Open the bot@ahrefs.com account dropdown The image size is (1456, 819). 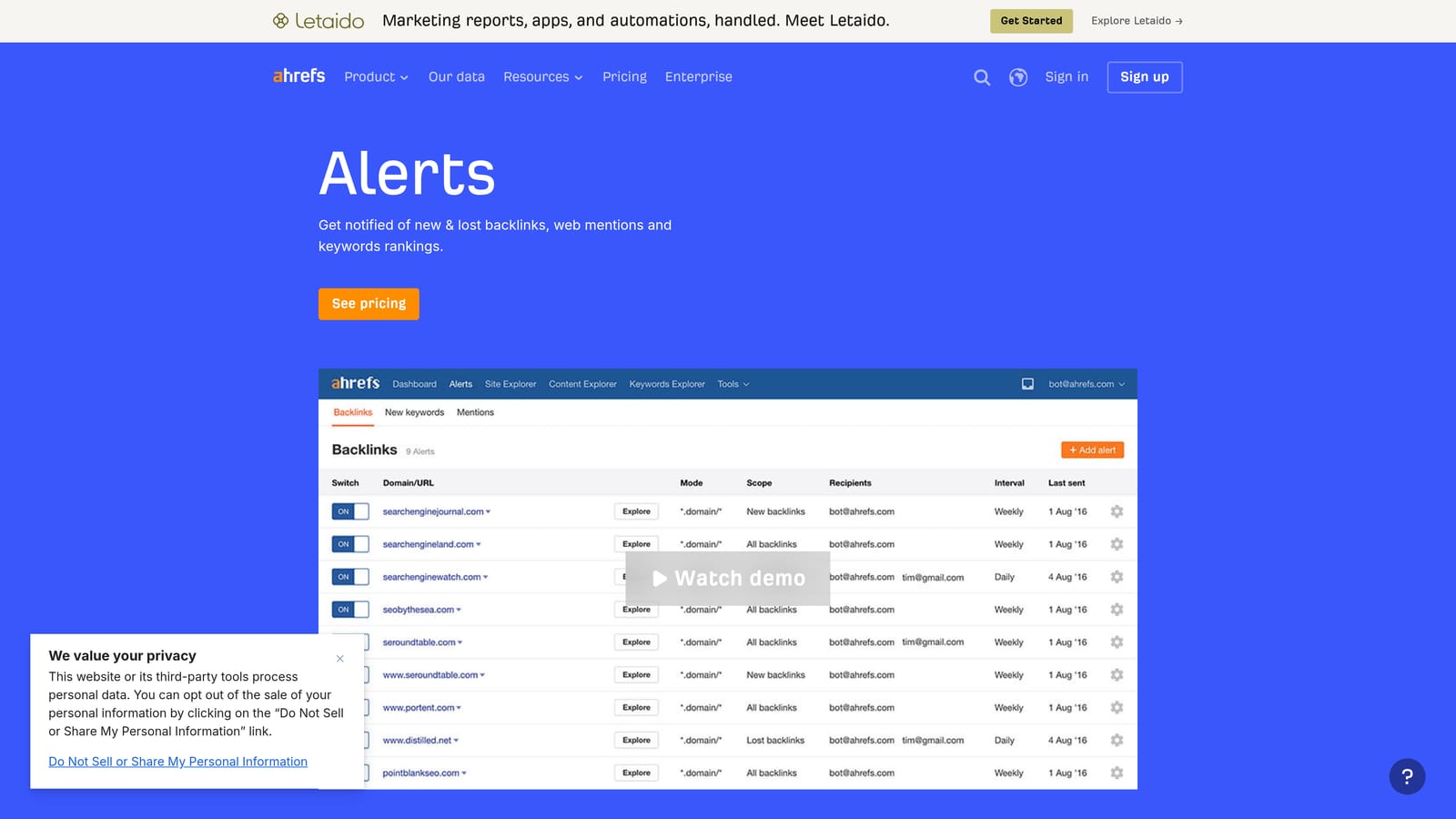[x=1087, y=384]
